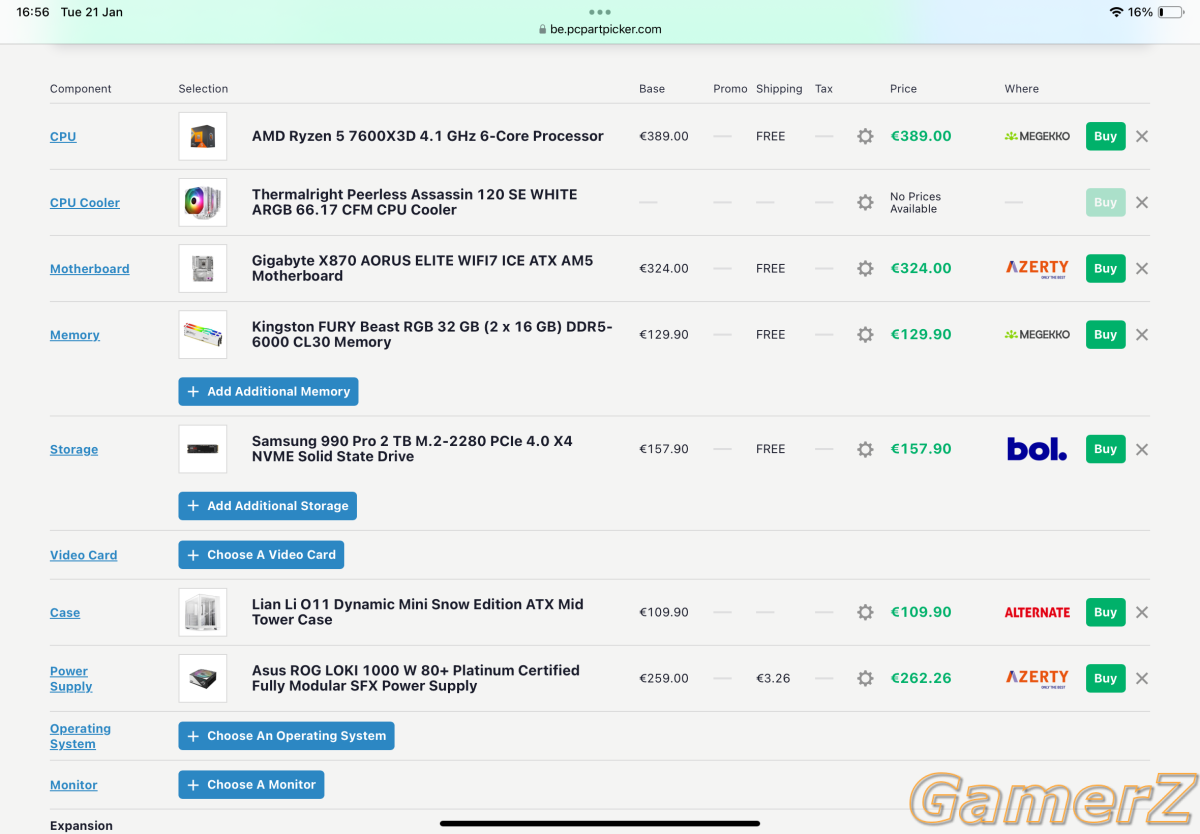Buy the Samsung 990 Pro SSD
Screen dimensions: 1200x834
click(x=1105, y=449)
